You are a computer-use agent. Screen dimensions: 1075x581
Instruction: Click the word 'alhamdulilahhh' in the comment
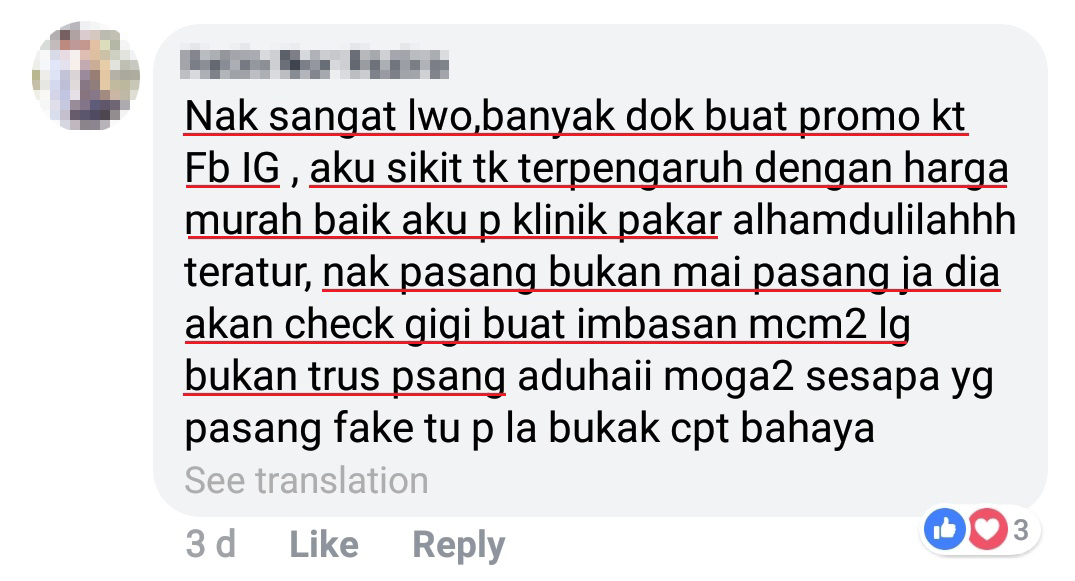pos(874,220)
